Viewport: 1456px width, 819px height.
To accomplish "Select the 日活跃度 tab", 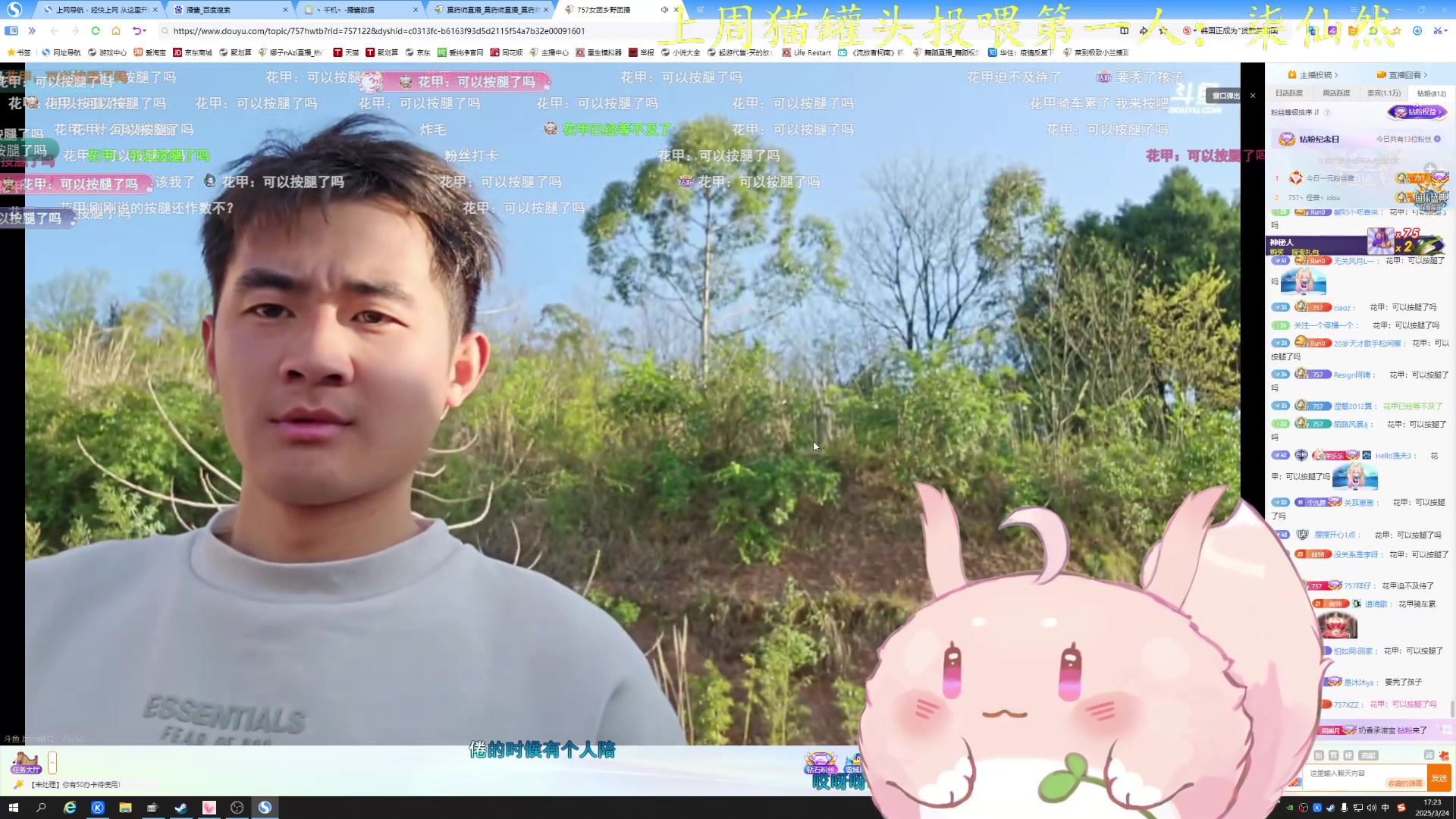I will tap(1289, 93).
